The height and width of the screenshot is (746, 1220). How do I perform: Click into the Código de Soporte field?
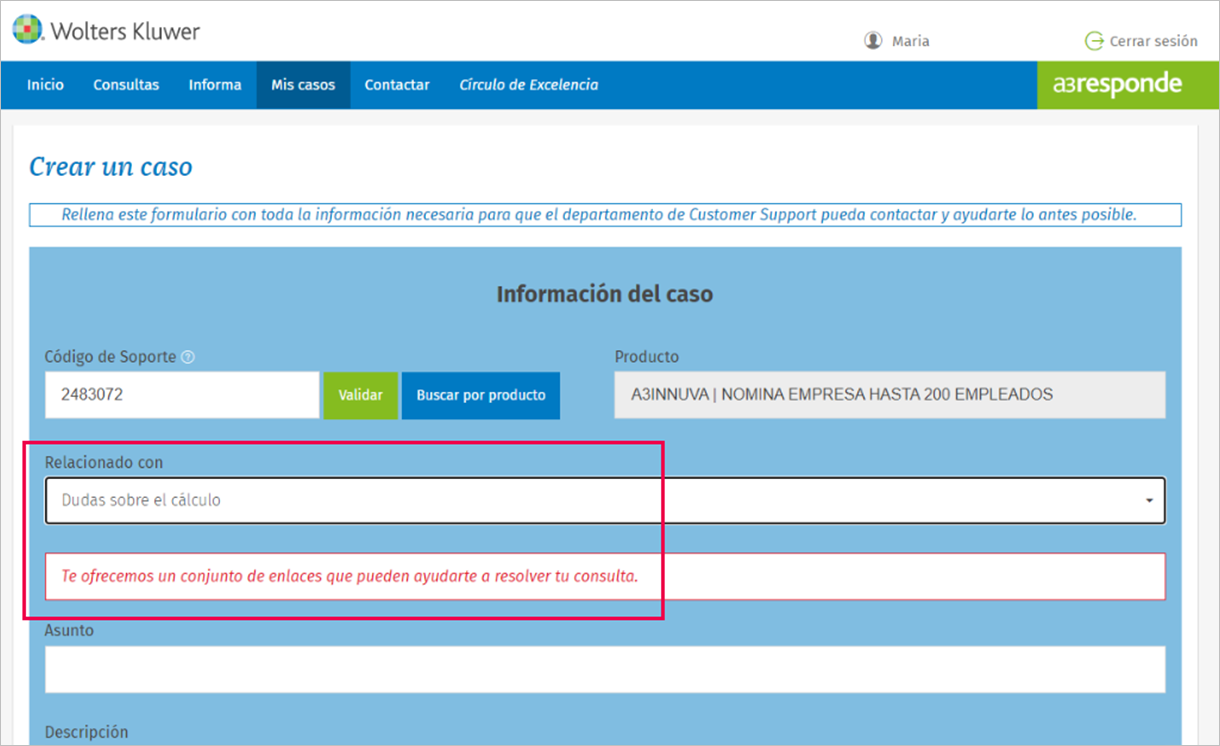pos(182,395)
